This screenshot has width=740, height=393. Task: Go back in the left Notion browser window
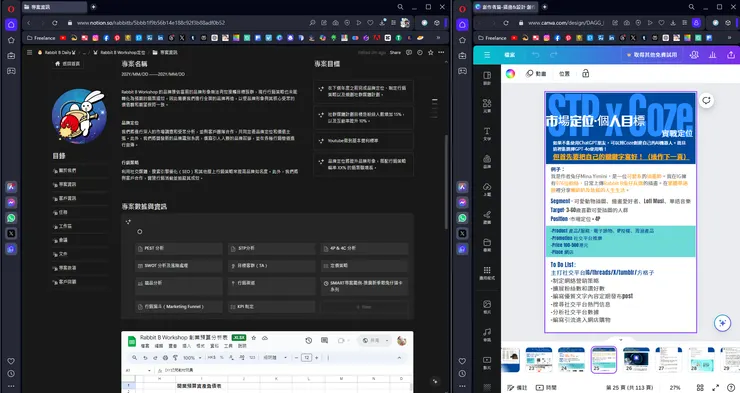click(29, 23)
